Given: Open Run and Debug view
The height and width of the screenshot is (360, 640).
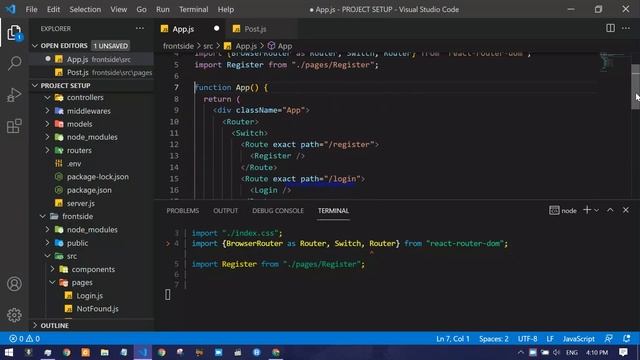Looking at the screenshot, I should [x=14, y=95].
